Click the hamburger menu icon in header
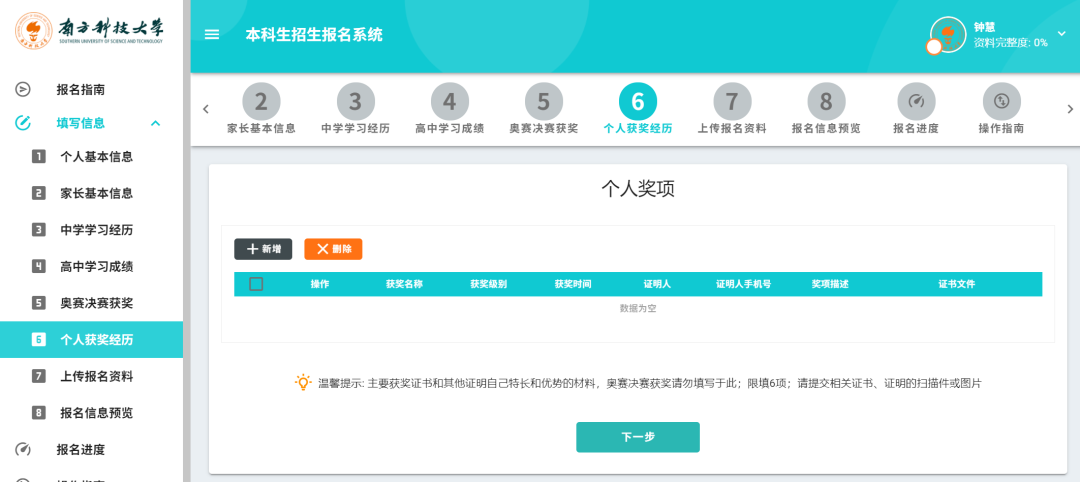The image size is (1080, 482). (x=211, y=35)
